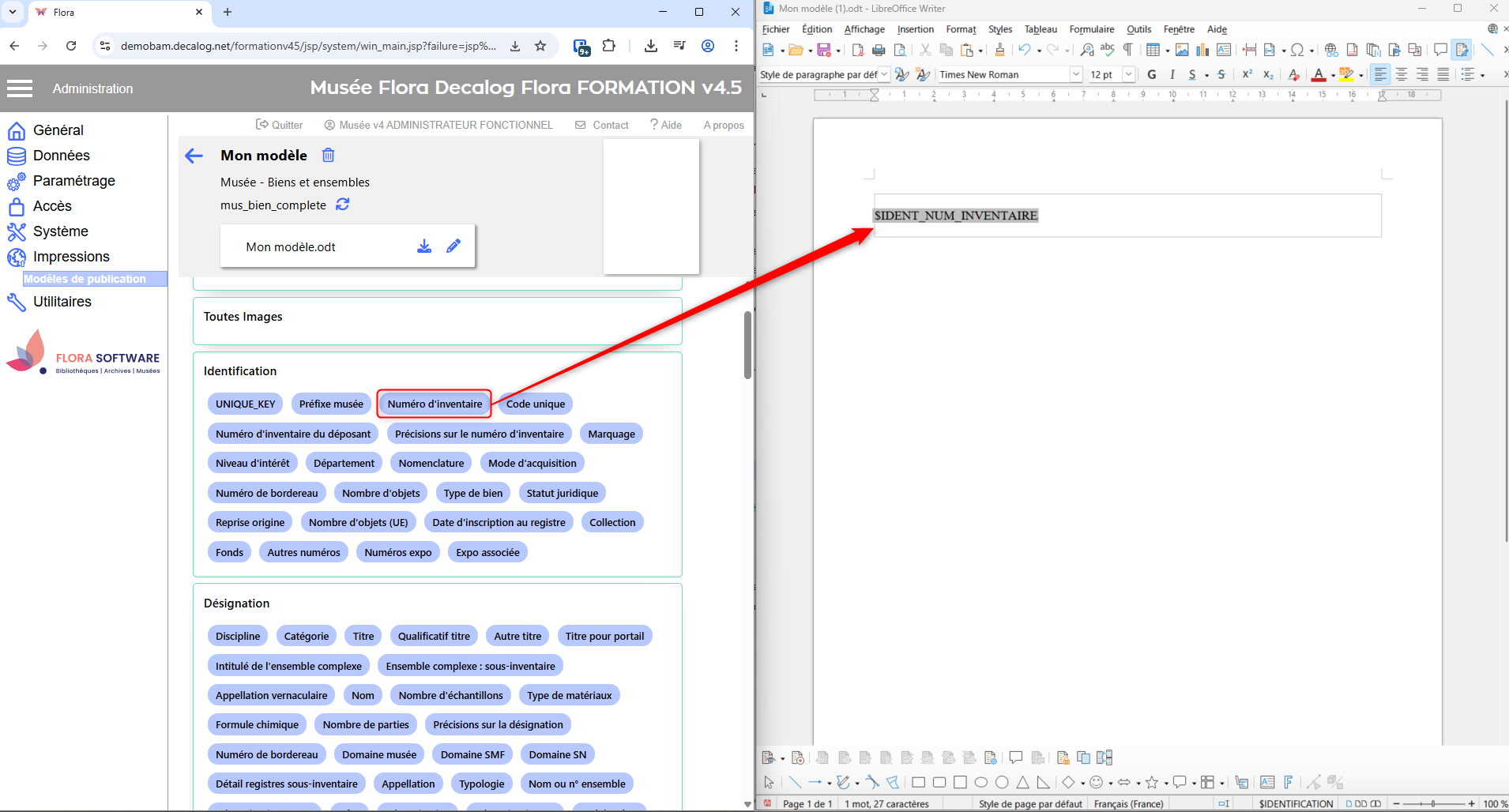Click the Numéro d'inventaire field tag
1509x812 pixels.
click(x=434, y=404)
